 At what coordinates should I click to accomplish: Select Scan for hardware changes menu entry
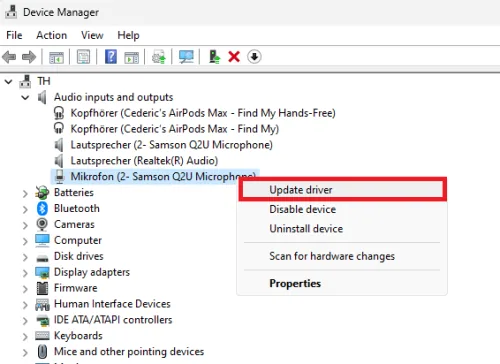click(342, 256)
